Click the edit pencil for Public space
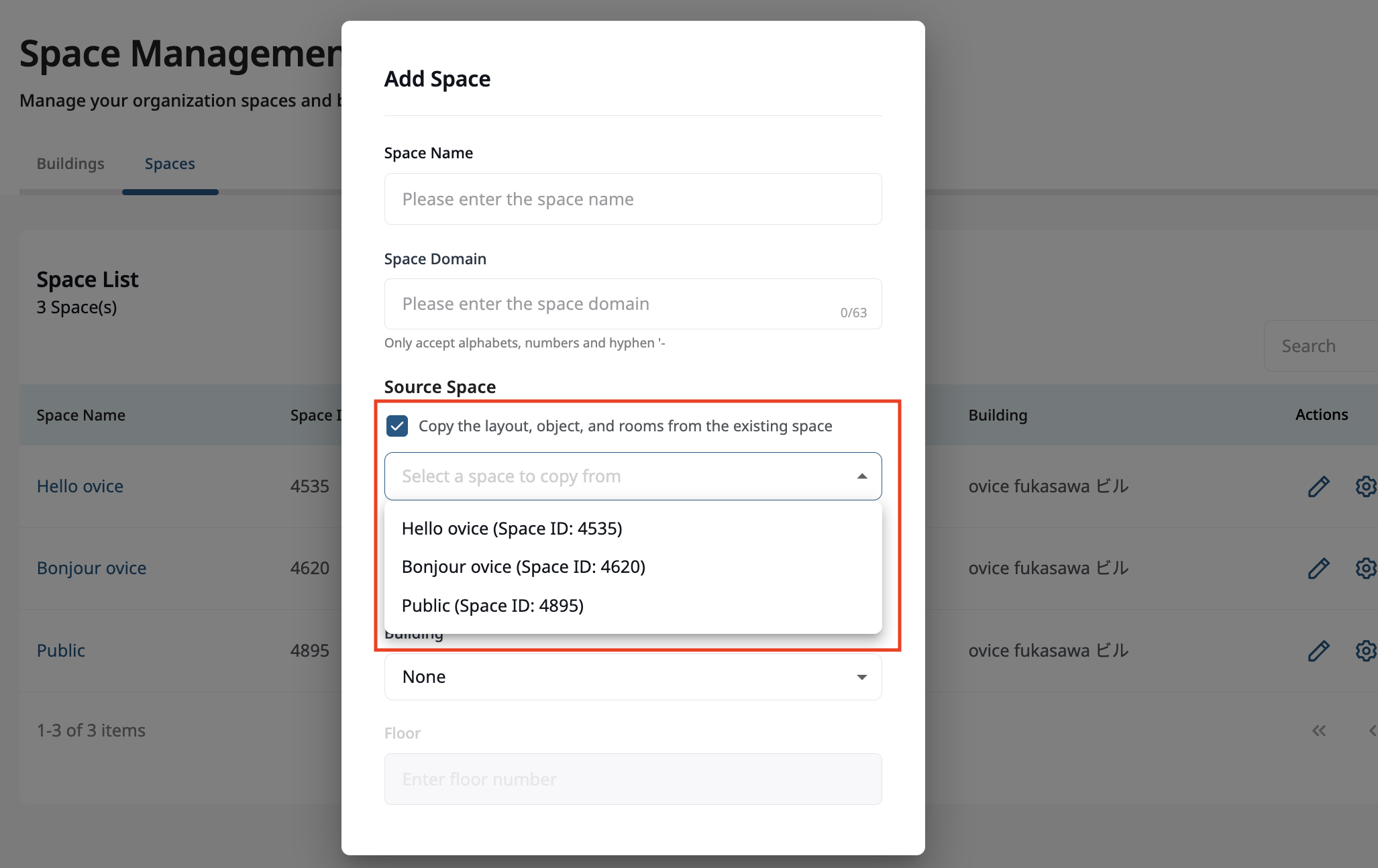This screenshot has width=1378, height=868. pos(1318,651)
